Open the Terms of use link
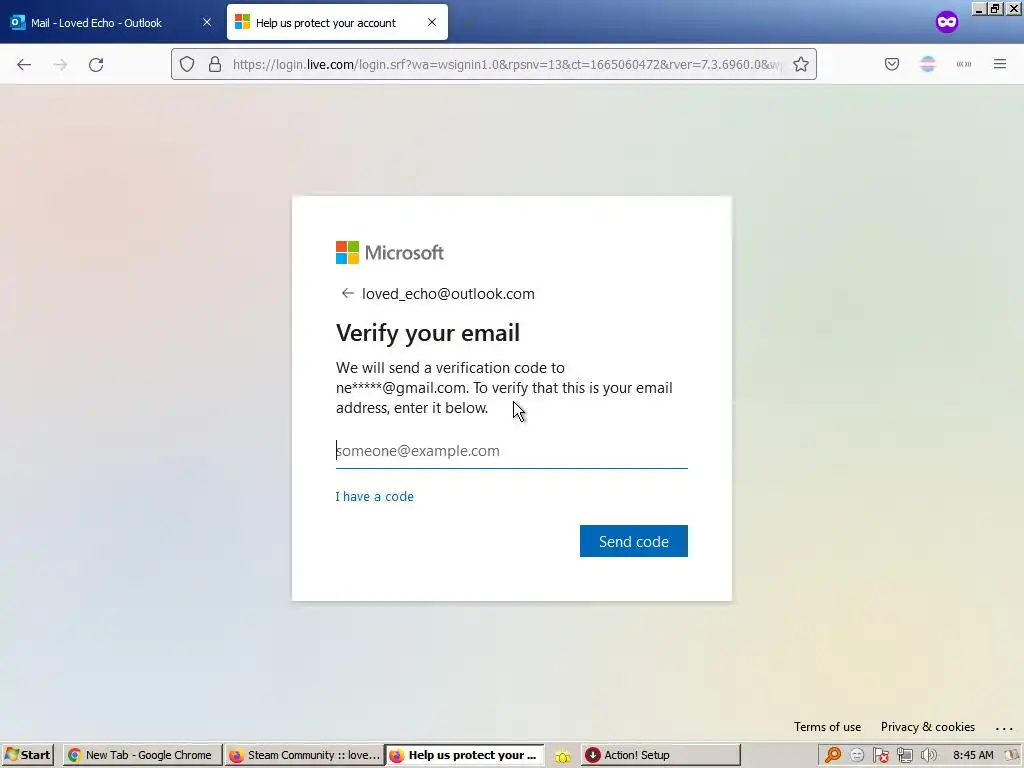This screenshot has width=1024, height=768. pos(827,727)
